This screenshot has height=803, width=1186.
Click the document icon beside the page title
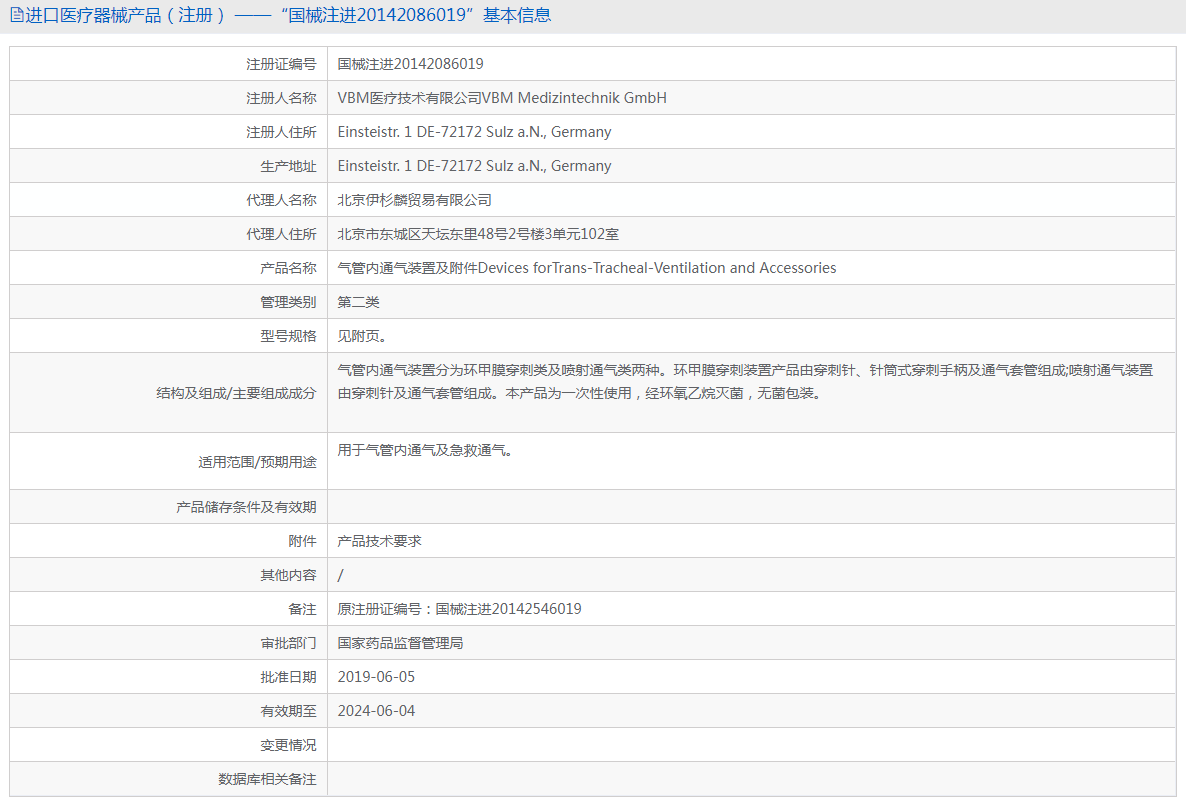(16, 15)
